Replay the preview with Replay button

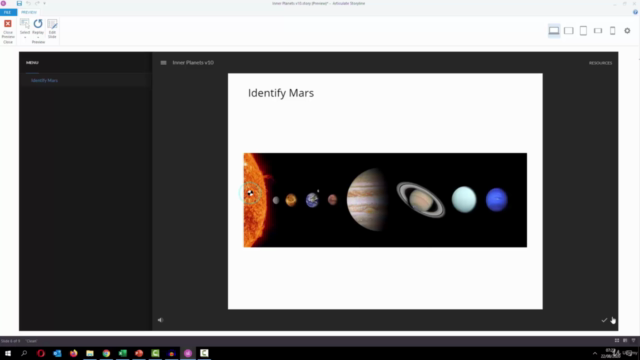pos(38,29)
